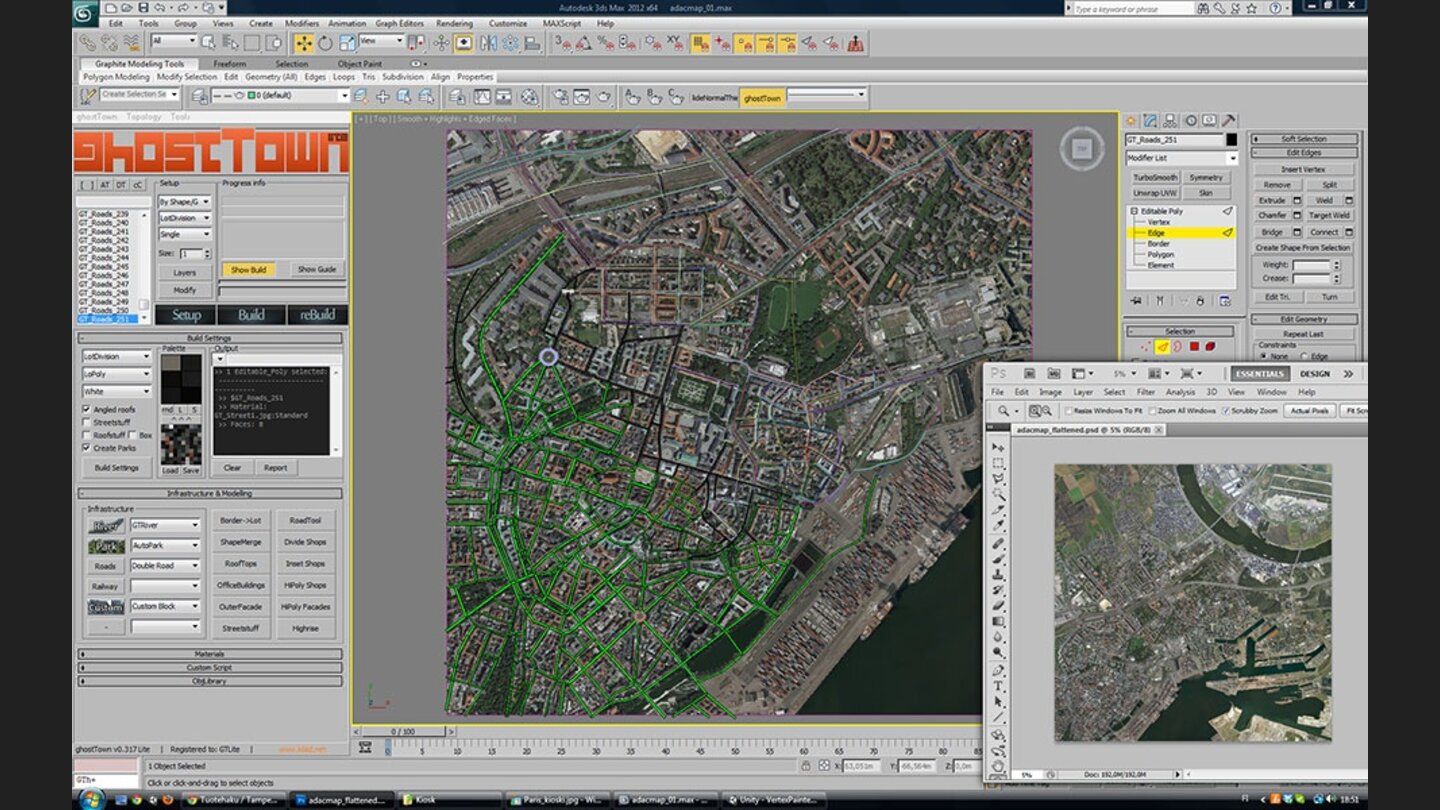Activate the Select and Rotate tool
The width and height of the screenshot is (1440, 810).
[323, 42]
